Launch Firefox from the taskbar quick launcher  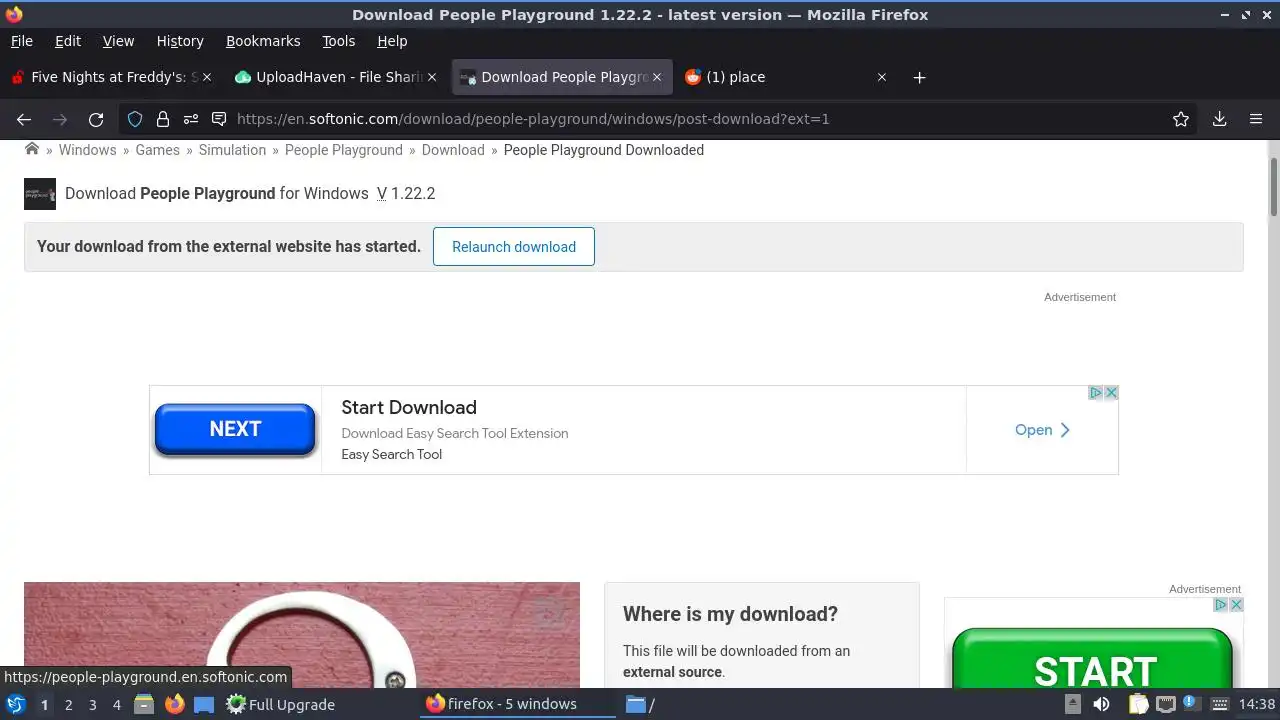click(x=174, y=704)
